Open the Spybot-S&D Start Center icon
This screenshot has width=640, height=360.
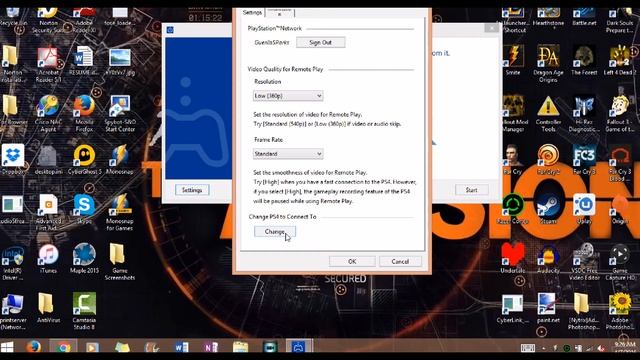click(x=119, y=113)
